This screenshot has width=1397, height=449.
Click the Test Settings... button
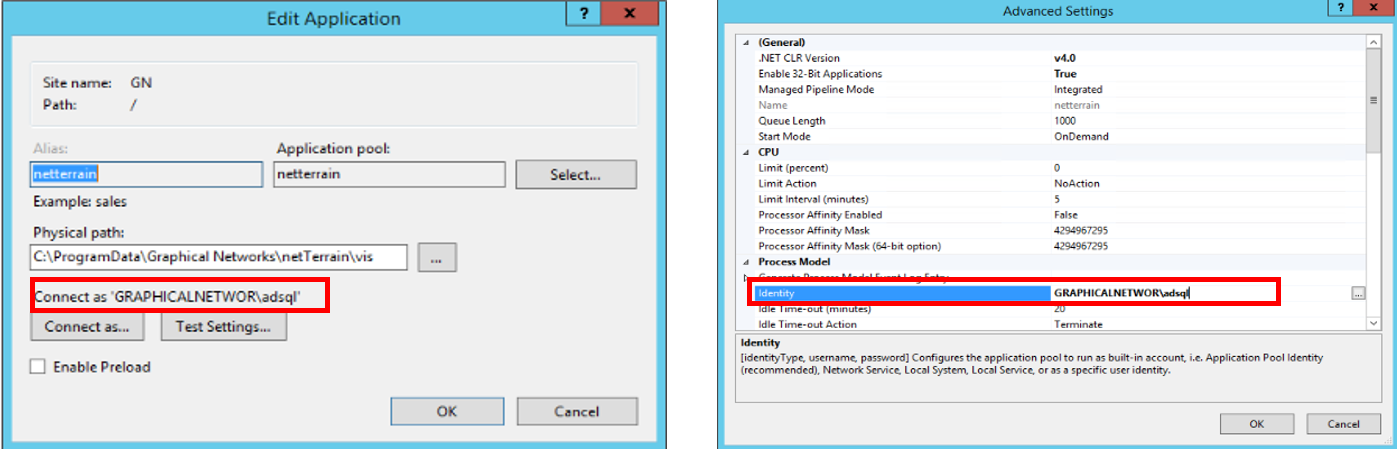pos(224,326)
